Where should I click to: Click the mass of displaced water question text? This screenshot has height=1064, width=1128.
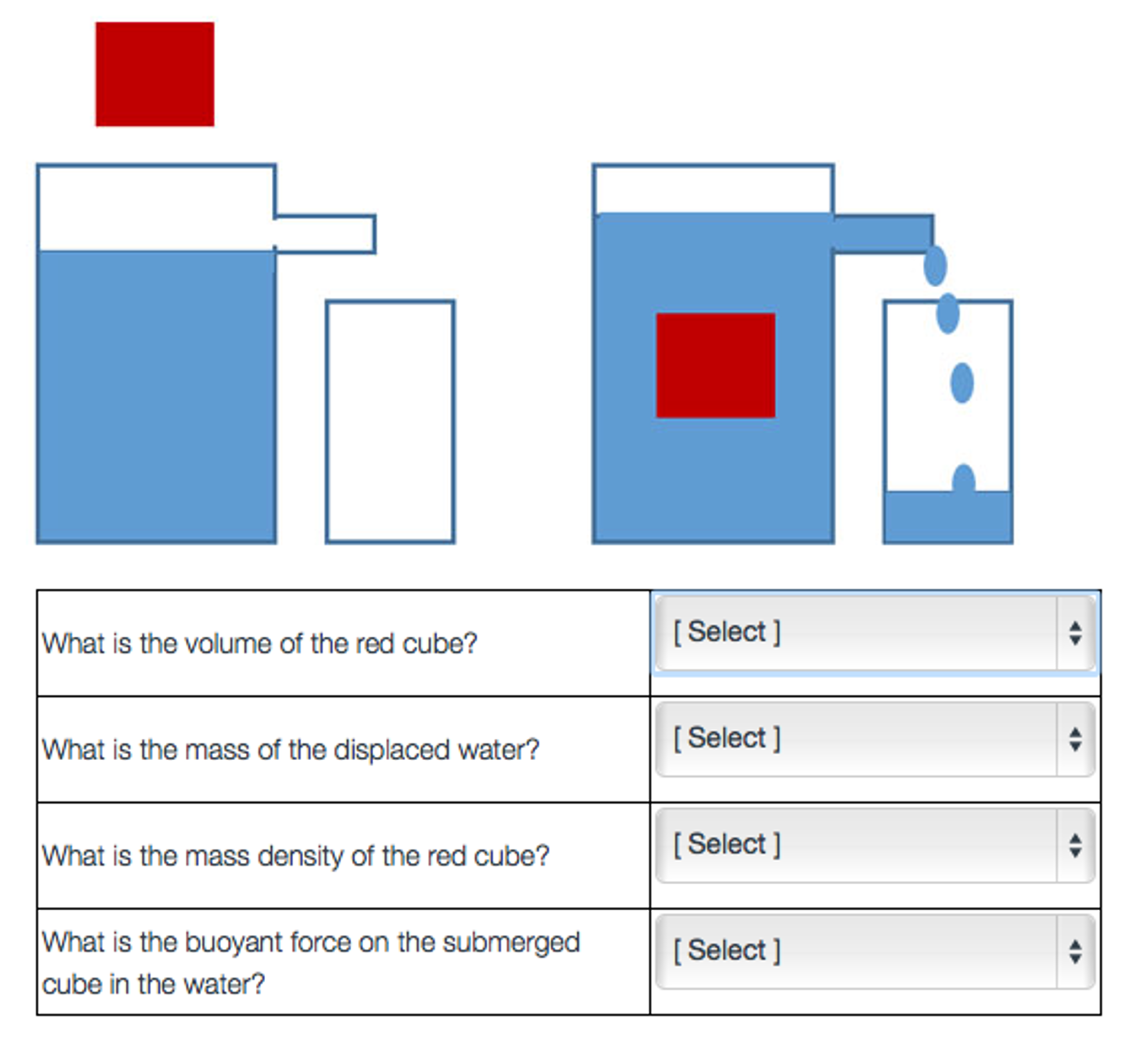tap(291, 749)
